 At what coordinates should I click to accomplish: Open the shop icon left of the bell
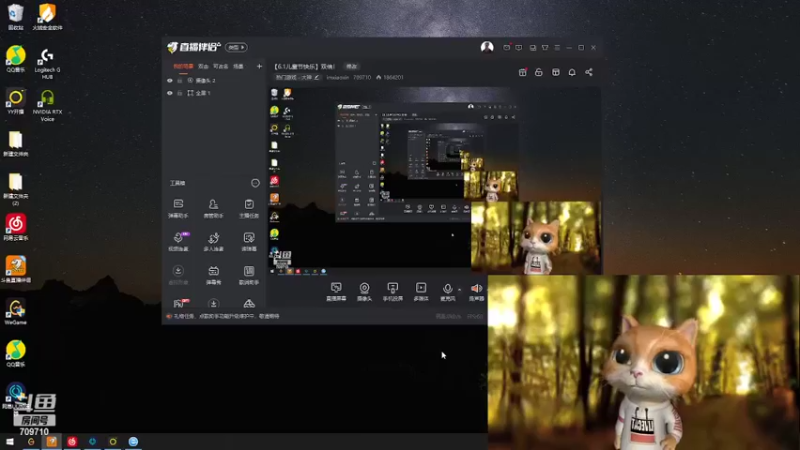(x=556, y=72)
